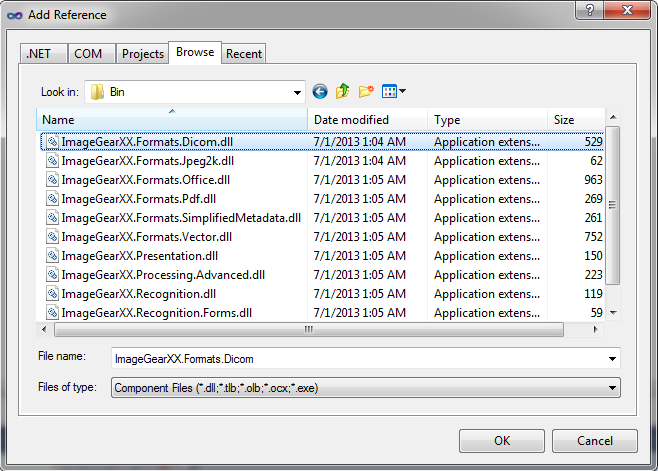Select ImageGearXX.Recognition.dll file name
This screenshot has width=658, height=471.
pos(138,294)
